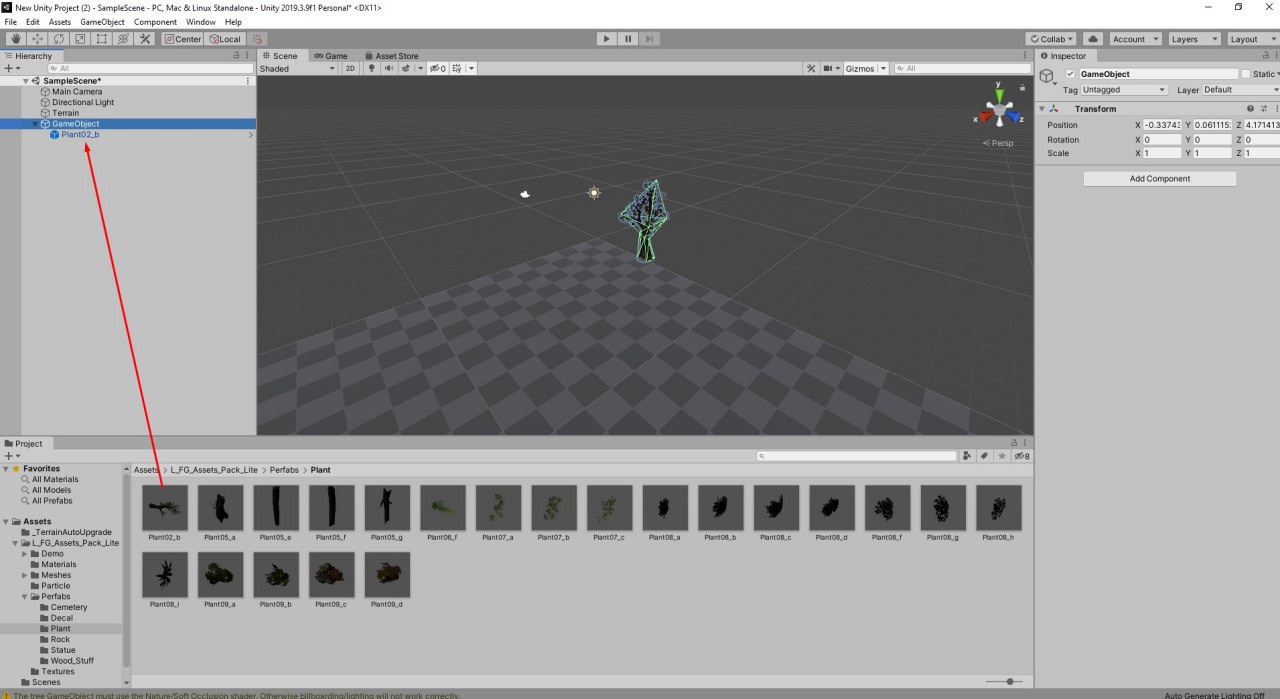Switch handle rotation with Local button

pos(224,39)
